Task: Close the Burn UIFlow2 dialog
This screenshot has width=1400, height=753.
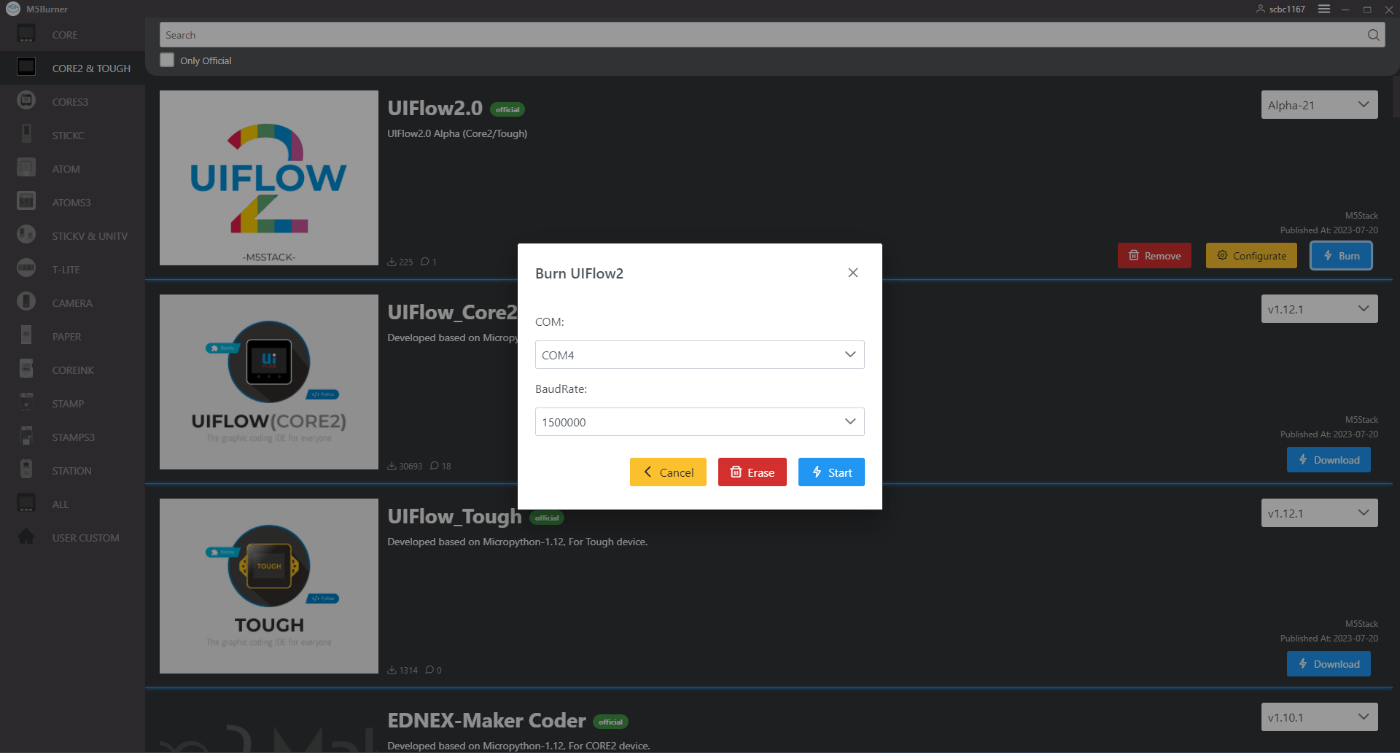Action: (x=853, y=272)
